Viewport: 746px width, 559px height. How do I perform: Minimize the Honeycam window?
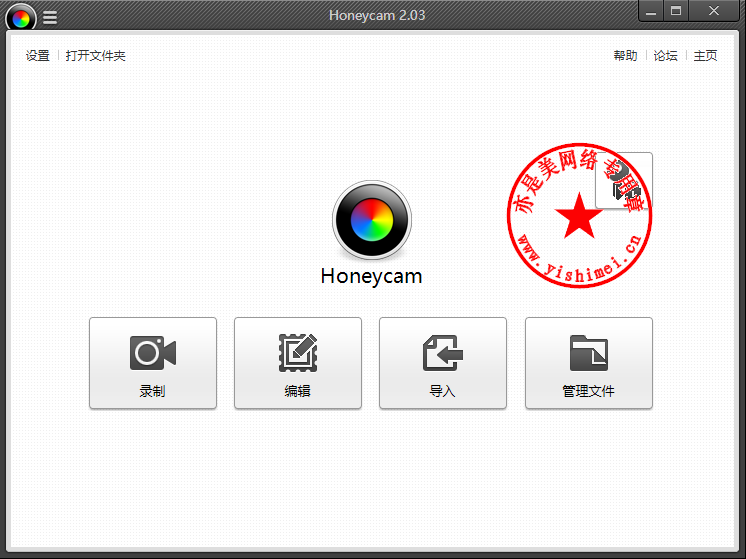[651, 11]
